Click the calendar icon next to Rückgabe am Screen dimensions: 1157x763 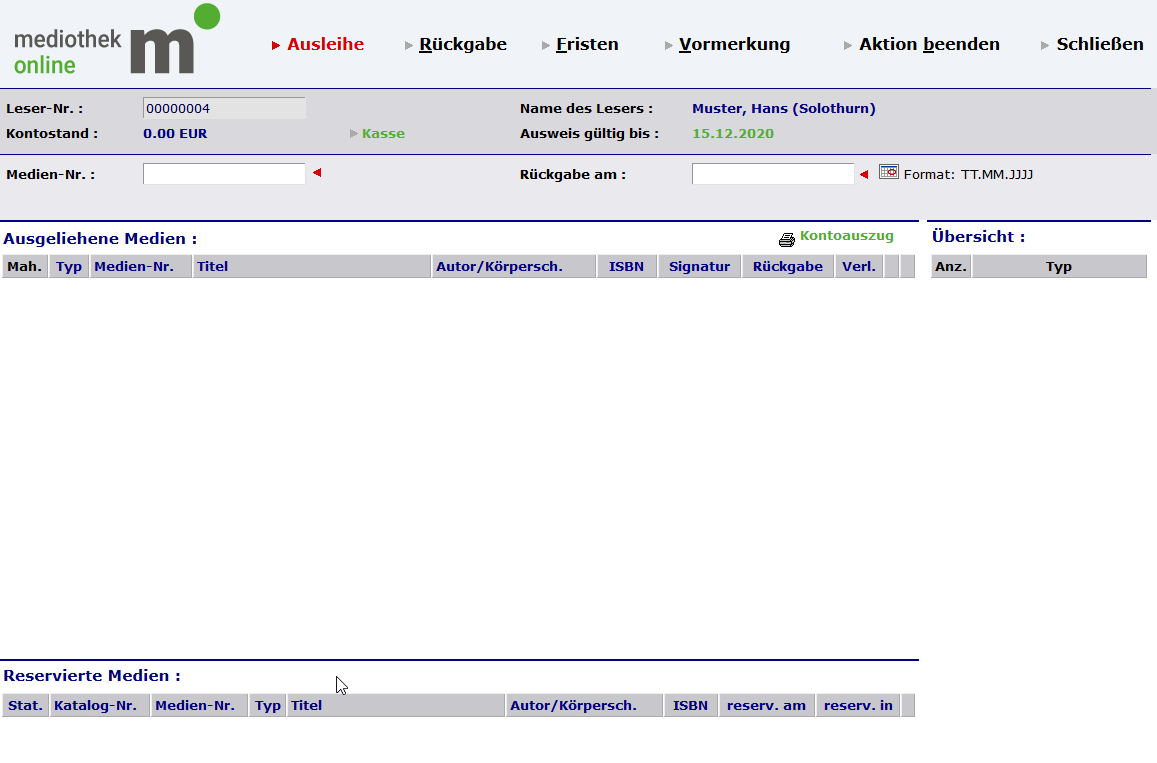[889, 172]
